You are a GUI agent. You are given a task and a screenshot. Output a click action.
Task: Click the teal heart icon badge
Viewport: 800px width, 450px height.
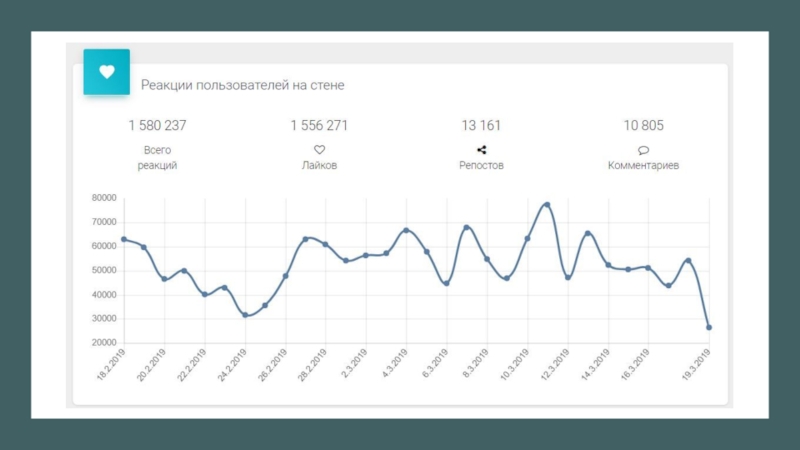pyautogui.click(x=106, y=72)
